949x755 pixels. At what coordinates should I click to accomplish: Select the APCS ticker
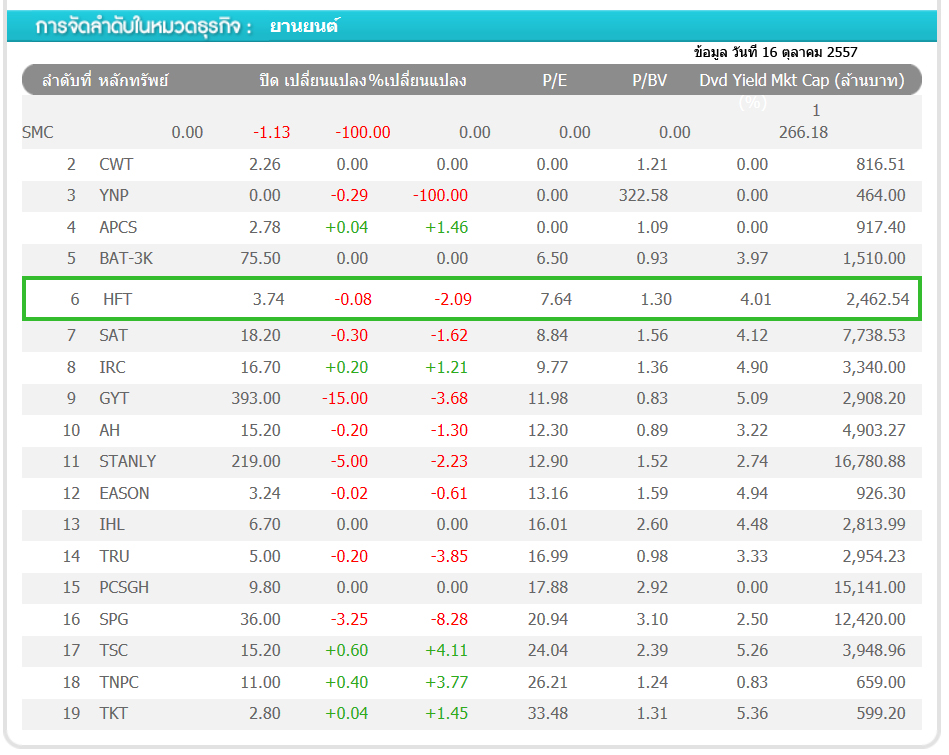pyautogui.click(x=118, y=228)
